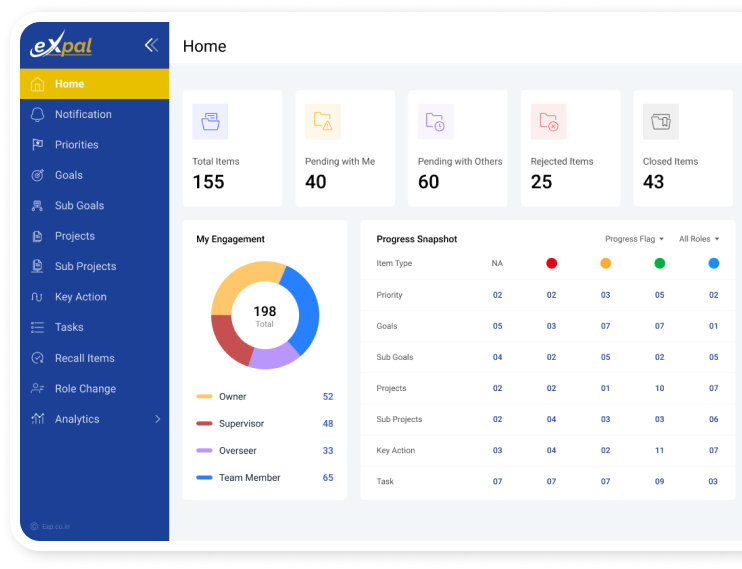Click the green flag color dot
This screenshot has width=742, height=569.
pos(659,263)
